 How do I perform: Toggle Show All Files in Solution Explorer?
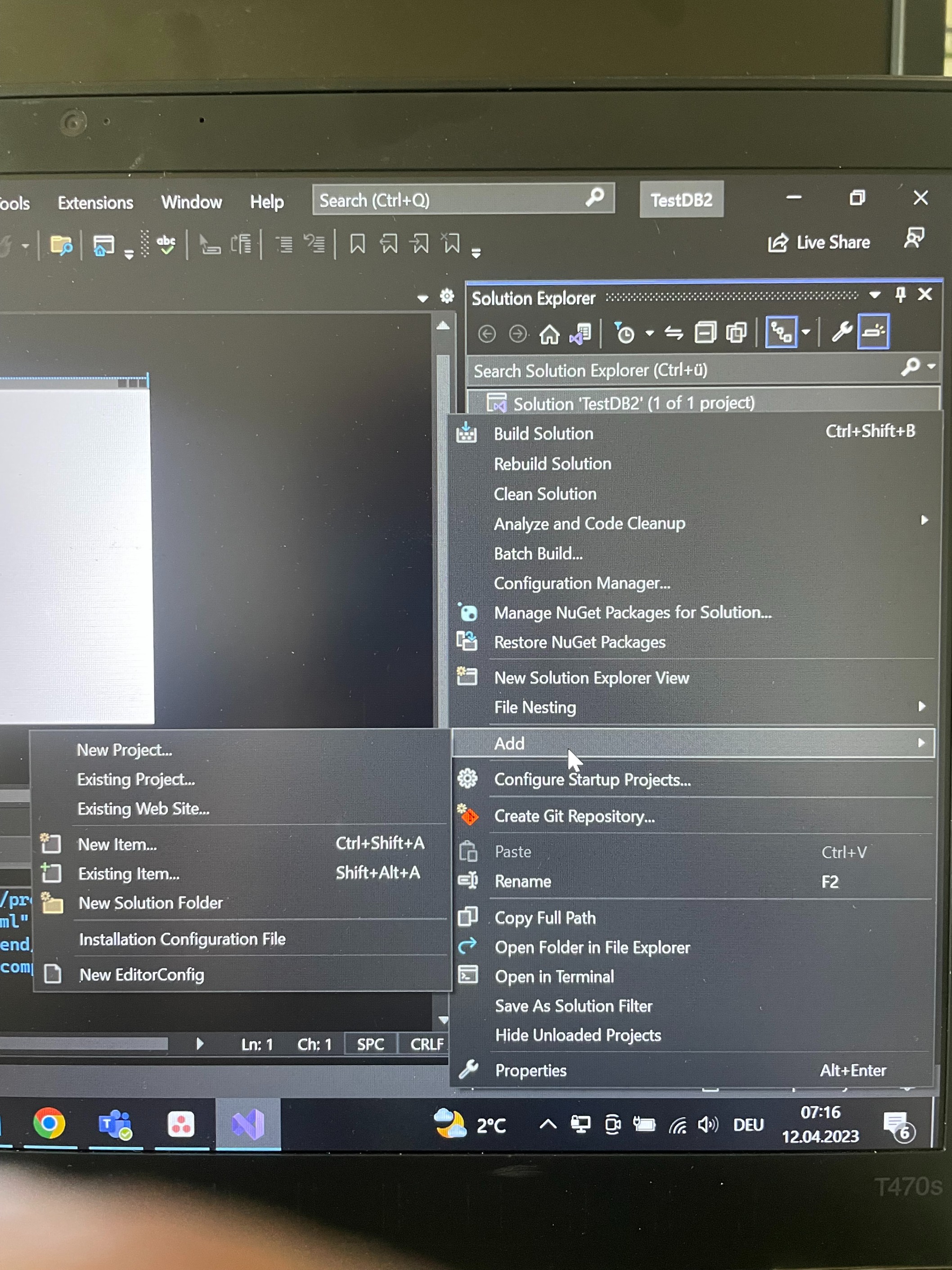(x=736, y=333)
